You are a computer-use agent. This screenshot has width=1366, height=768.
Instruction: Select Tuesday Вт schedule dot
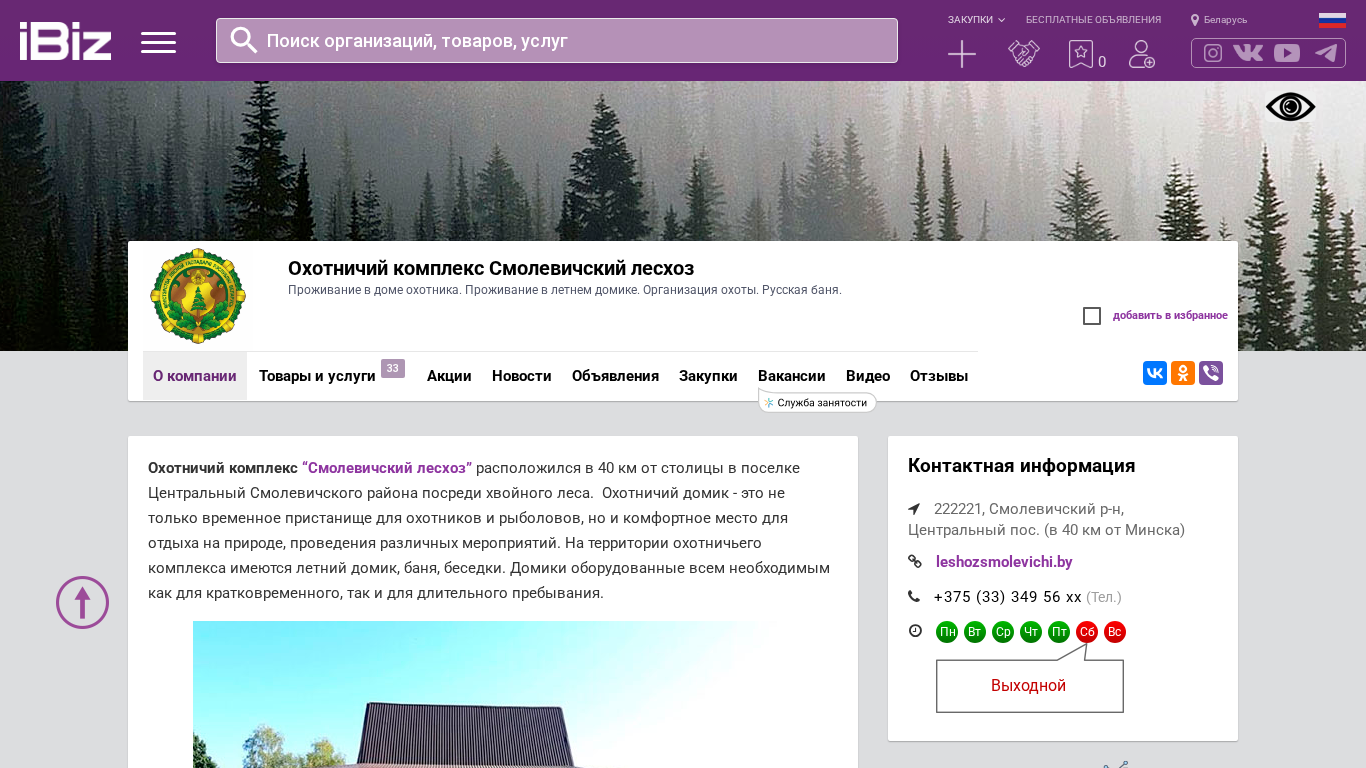[x=975, y=632]
